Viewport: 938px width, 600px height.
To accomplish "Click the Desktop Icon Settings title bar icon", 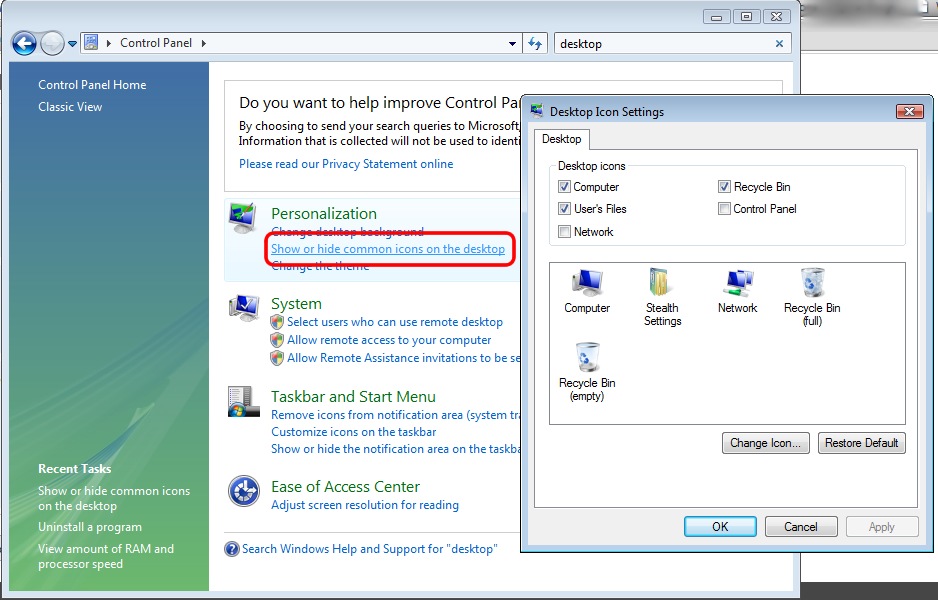I will tap(537, 111).
